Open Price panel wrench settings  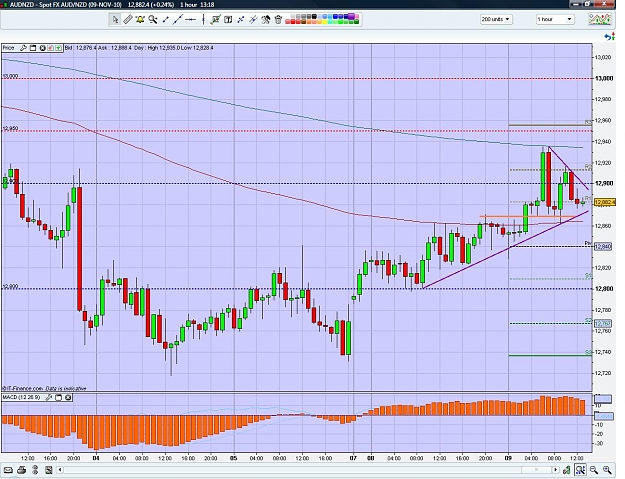tap(23, 48)
